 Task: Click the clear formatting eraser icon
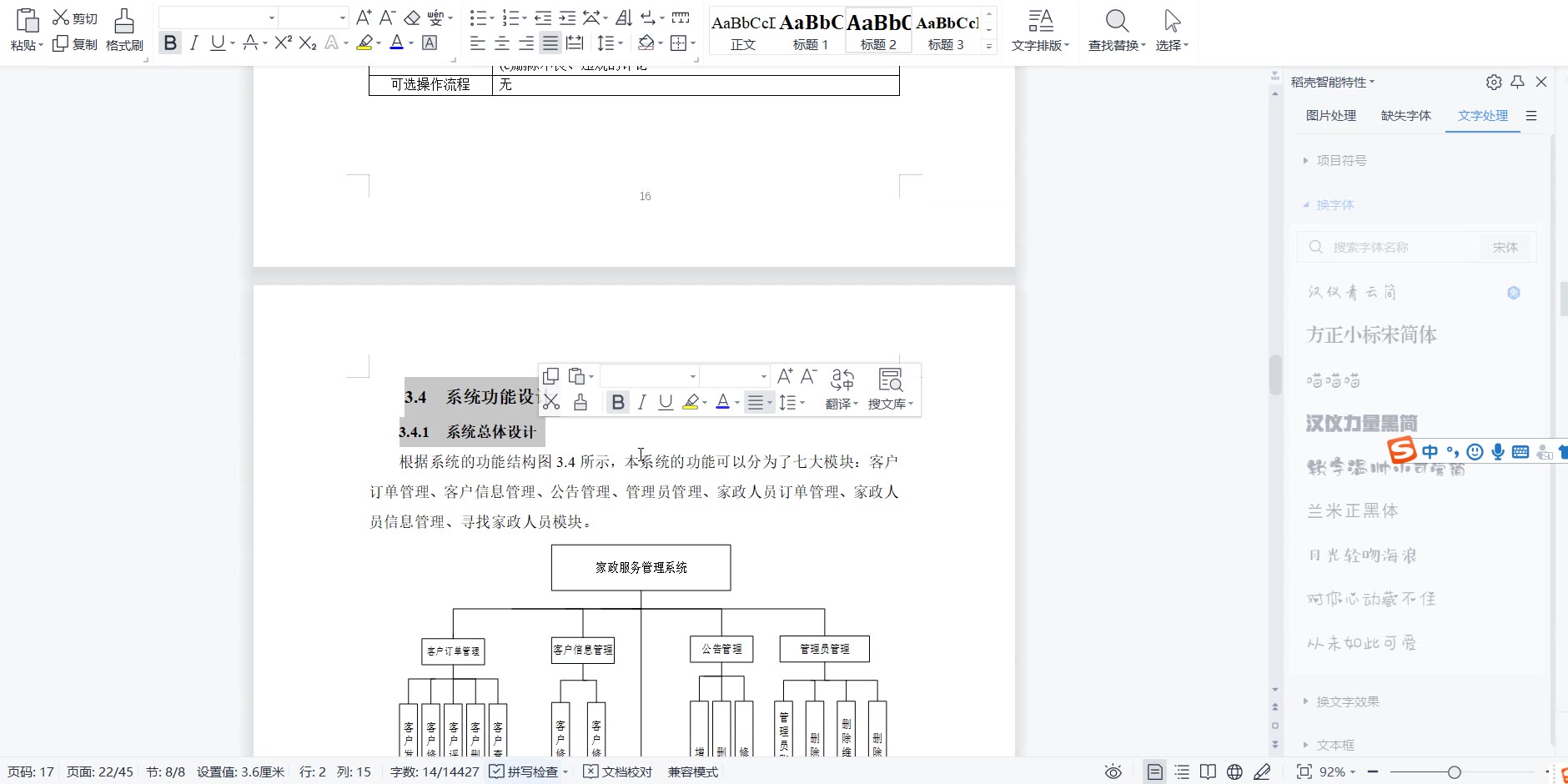pos(412,18)
